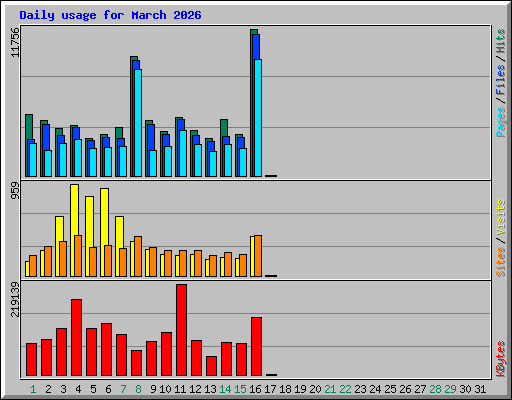512x400 pixels.
Task: Click green day label 15 on the x-axis
Action: coord(240,389)
